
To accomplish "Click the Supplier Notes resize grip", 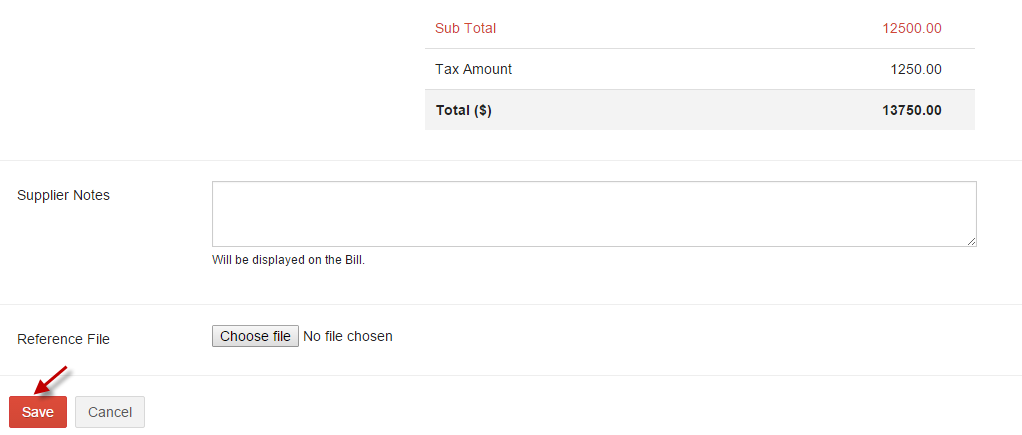I will [971, 241].
